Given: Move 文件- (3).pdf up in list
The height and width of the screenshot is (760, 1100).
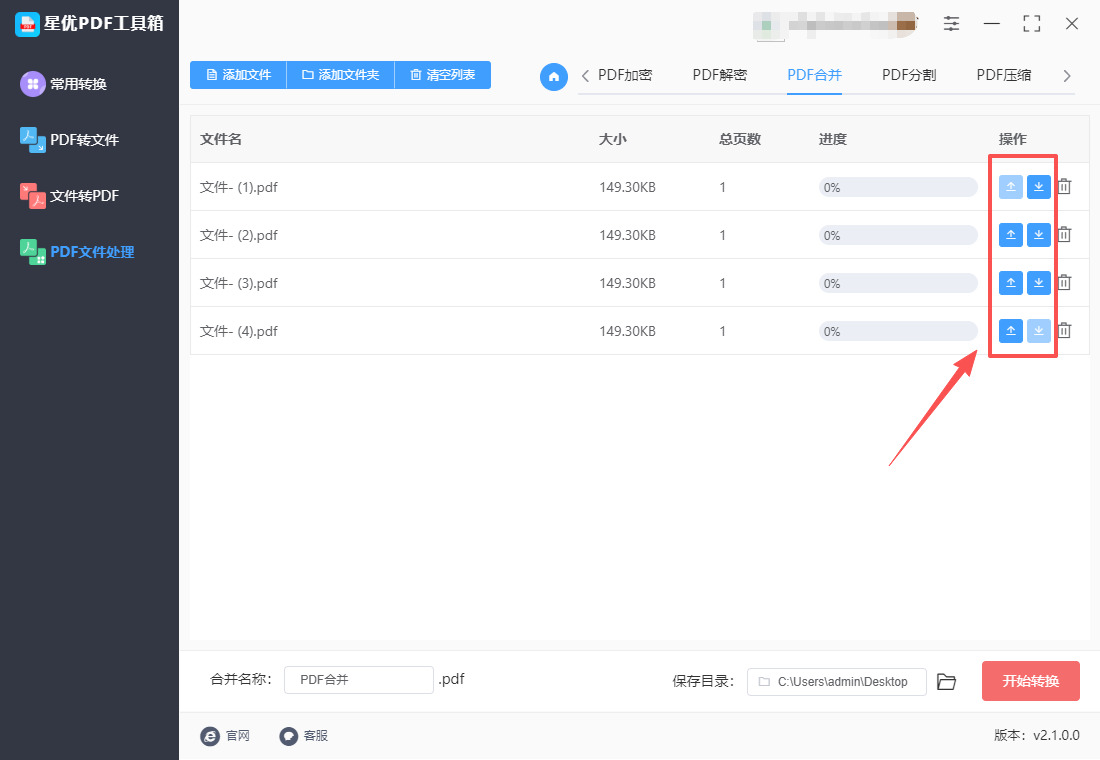Looking at the screenshot, I should pos(1010,283).
